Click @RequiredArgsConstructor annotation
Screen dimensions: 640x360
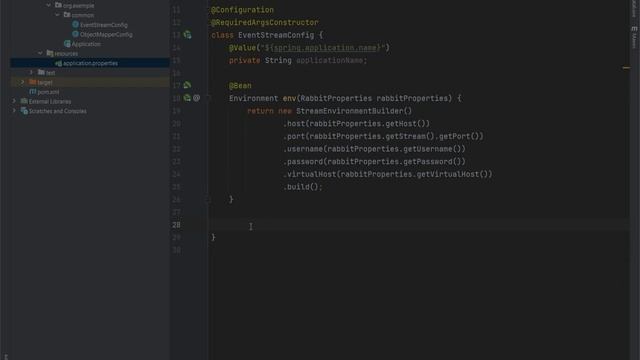pos(264,22)
